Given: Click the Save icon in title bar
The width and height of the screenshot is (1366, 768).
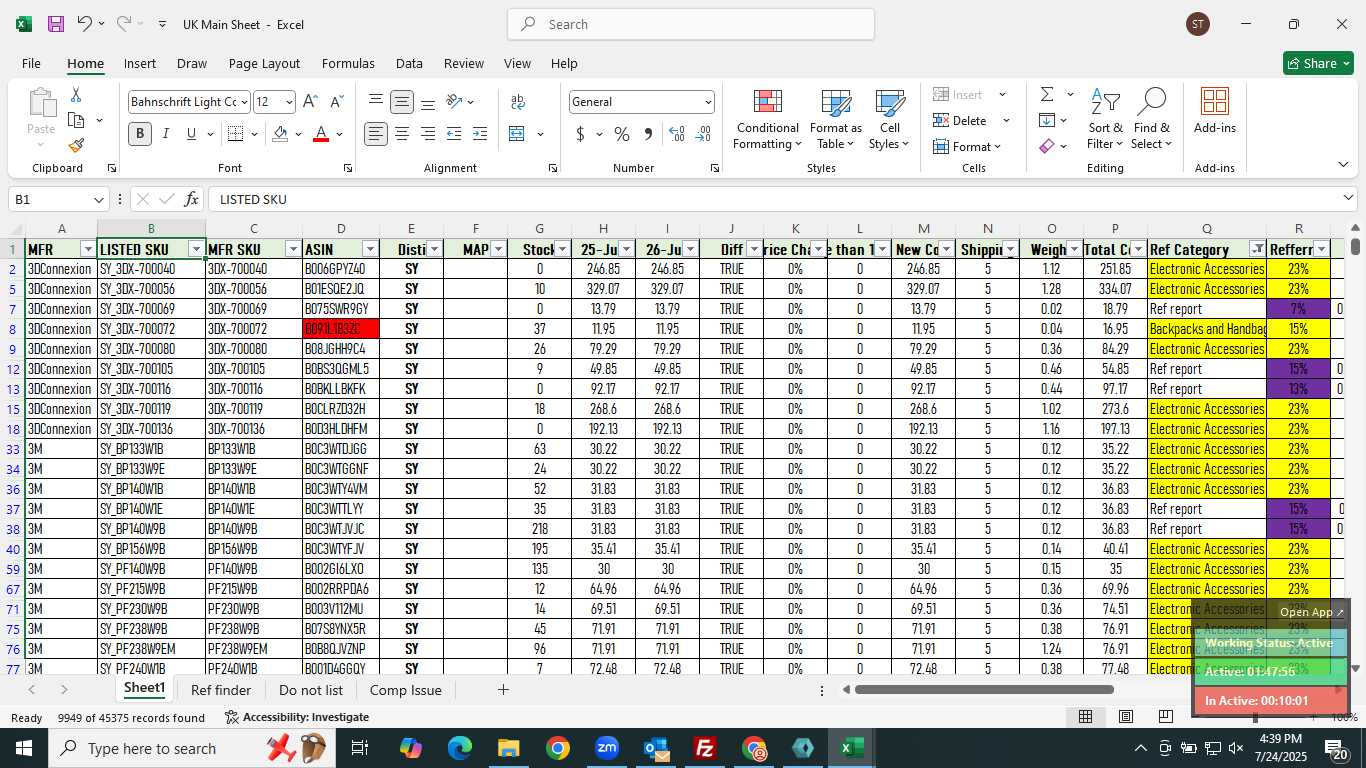Looking at the screenshot, I should pos(56,24).
